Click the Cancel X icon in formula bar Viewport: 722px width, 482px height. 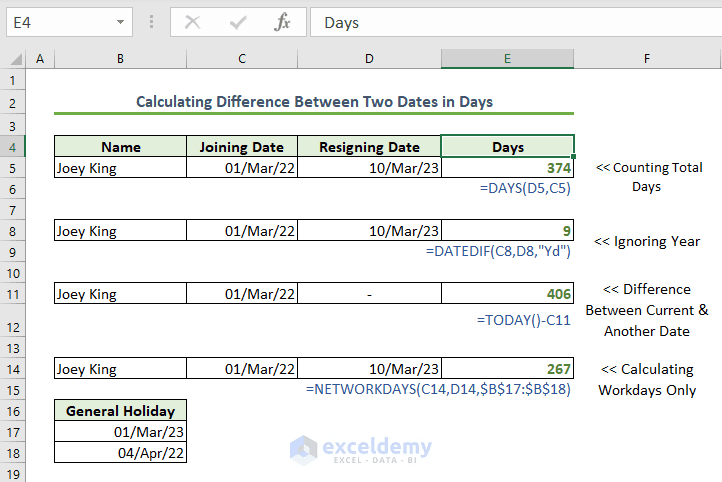192,22
